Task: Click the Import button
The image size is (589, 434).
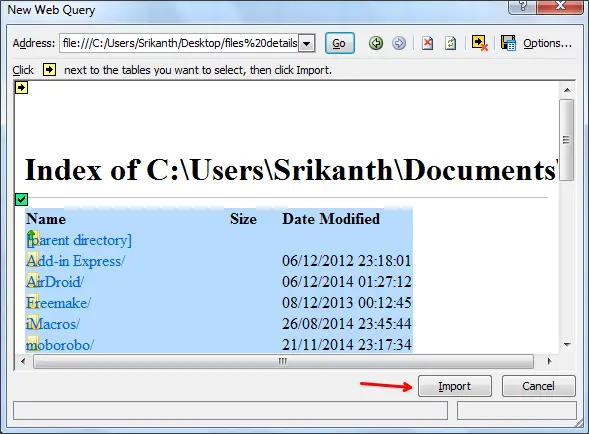Action: pyautogui.click(x=455, y=386)
